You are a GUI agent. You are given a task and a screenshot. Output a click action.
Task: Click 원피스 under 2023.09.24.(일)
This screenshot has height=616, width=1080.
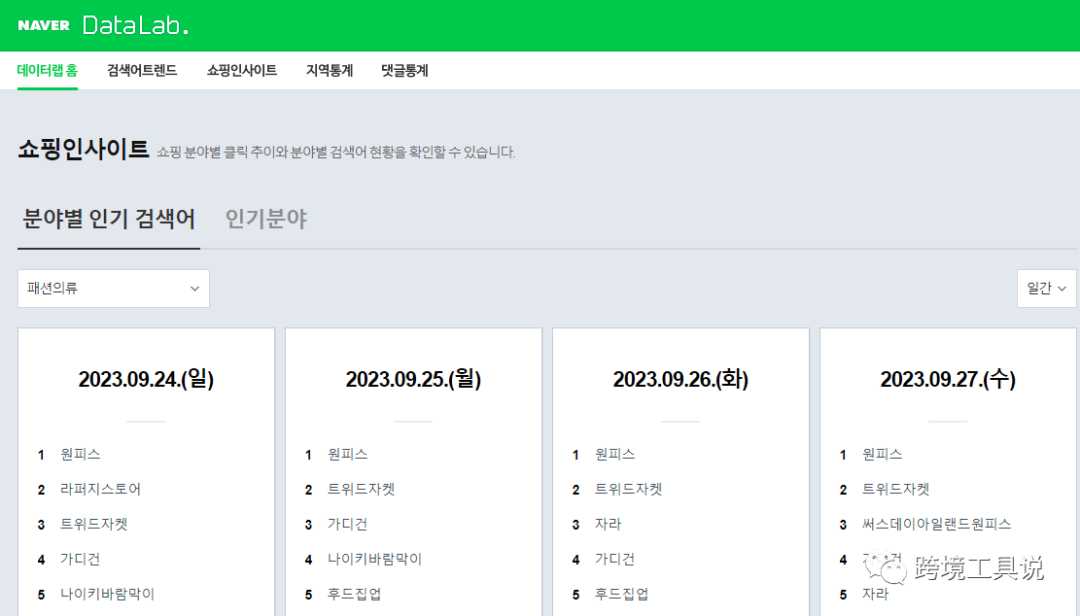point(80,454)
